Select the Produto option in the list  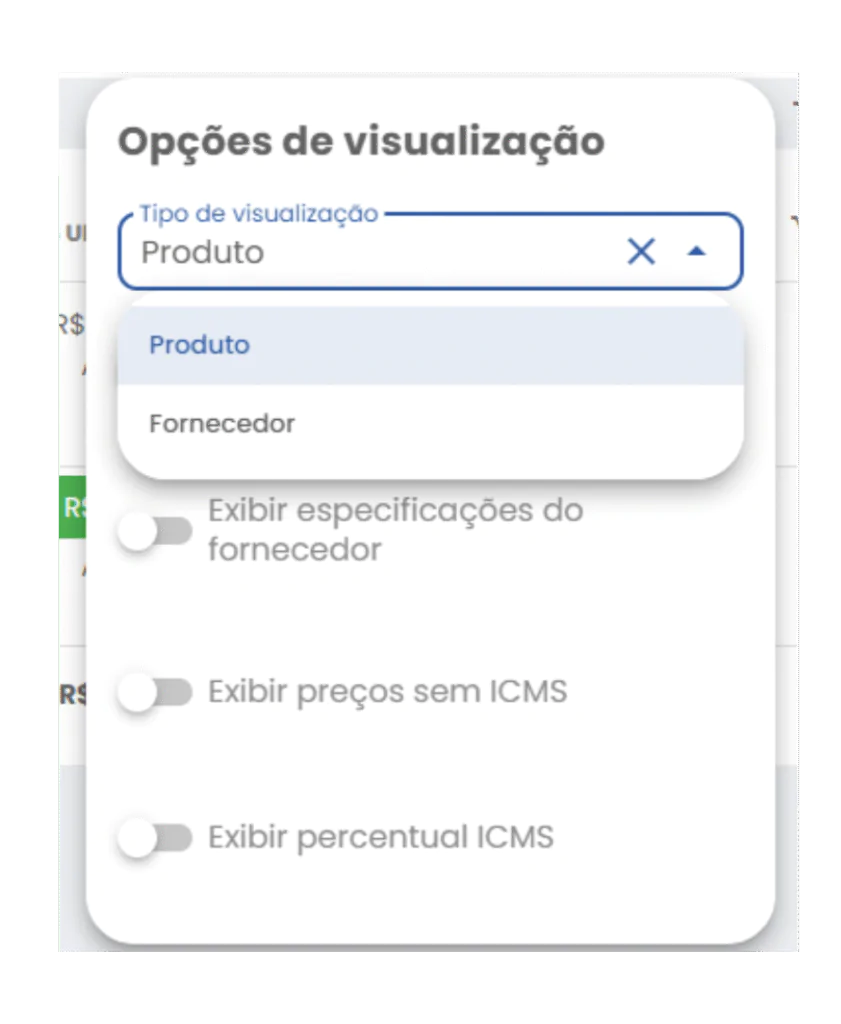tap(430, 345)
